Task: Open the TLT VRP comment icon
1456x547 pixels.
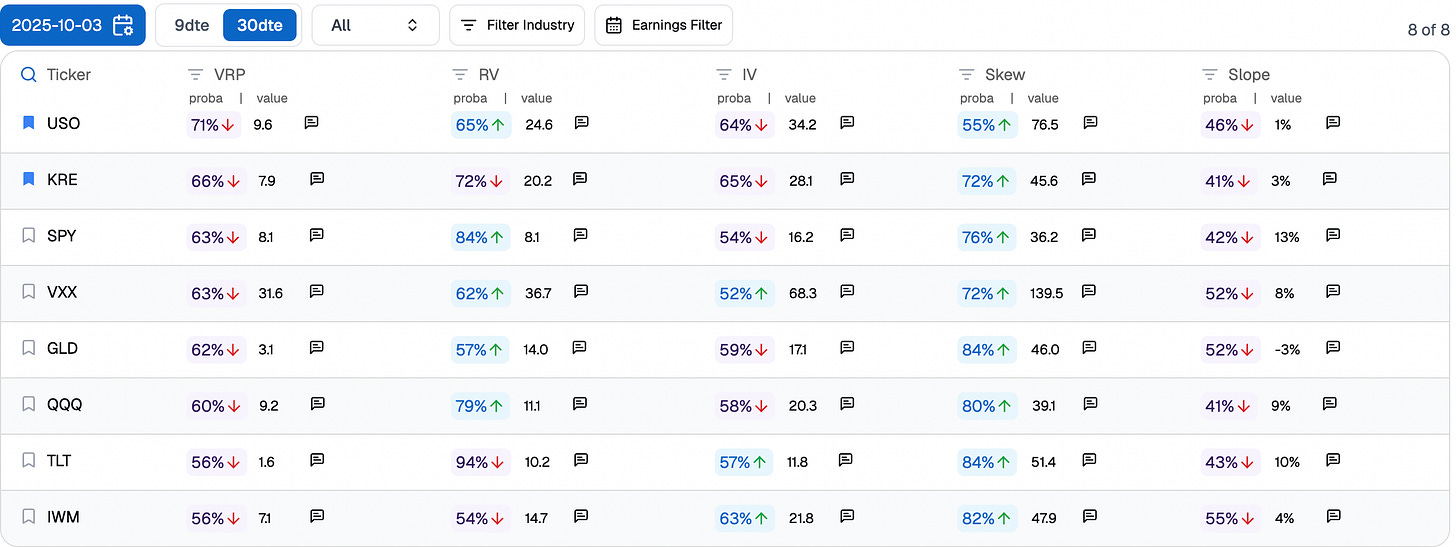Action: (317, 460)
